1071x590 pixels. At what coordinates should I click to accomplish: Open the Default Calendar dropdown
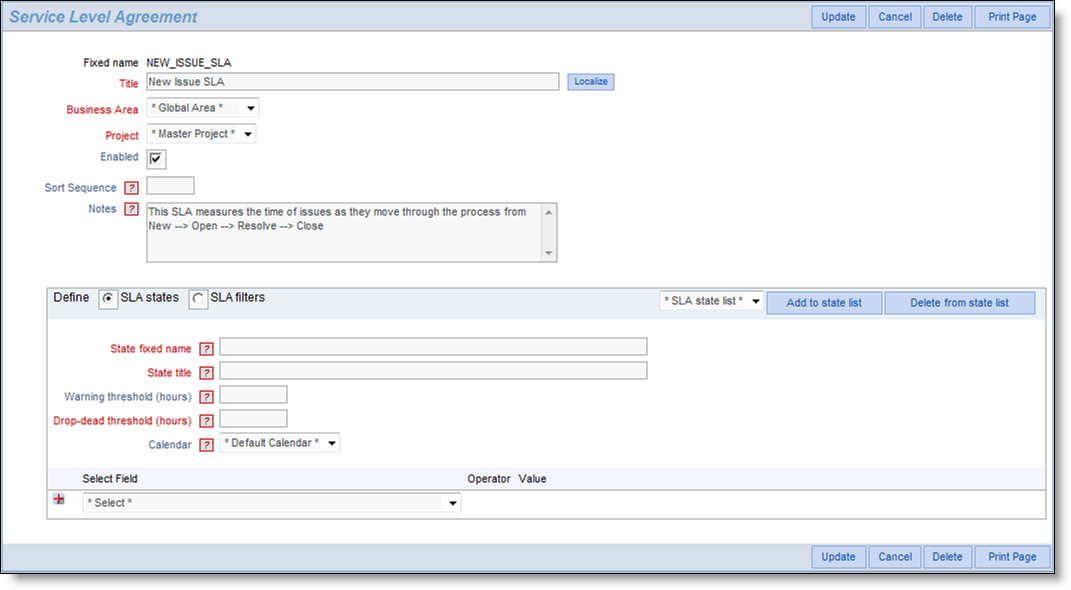tap(279, 443)
